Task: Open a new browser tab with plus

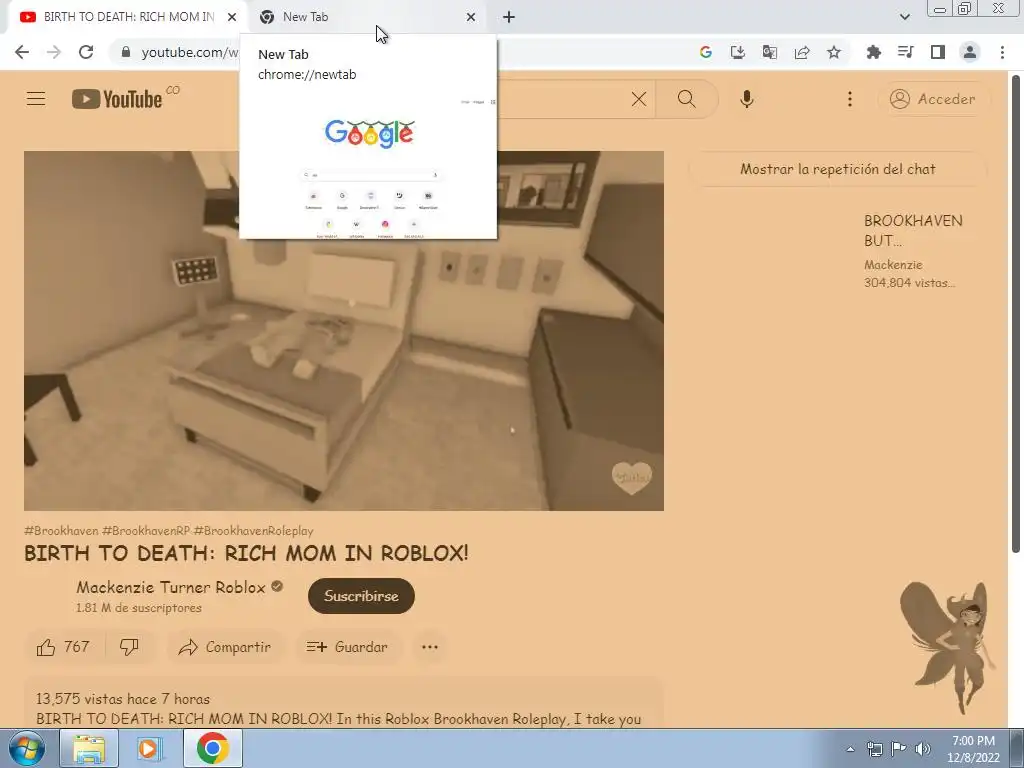Action: 509,17
